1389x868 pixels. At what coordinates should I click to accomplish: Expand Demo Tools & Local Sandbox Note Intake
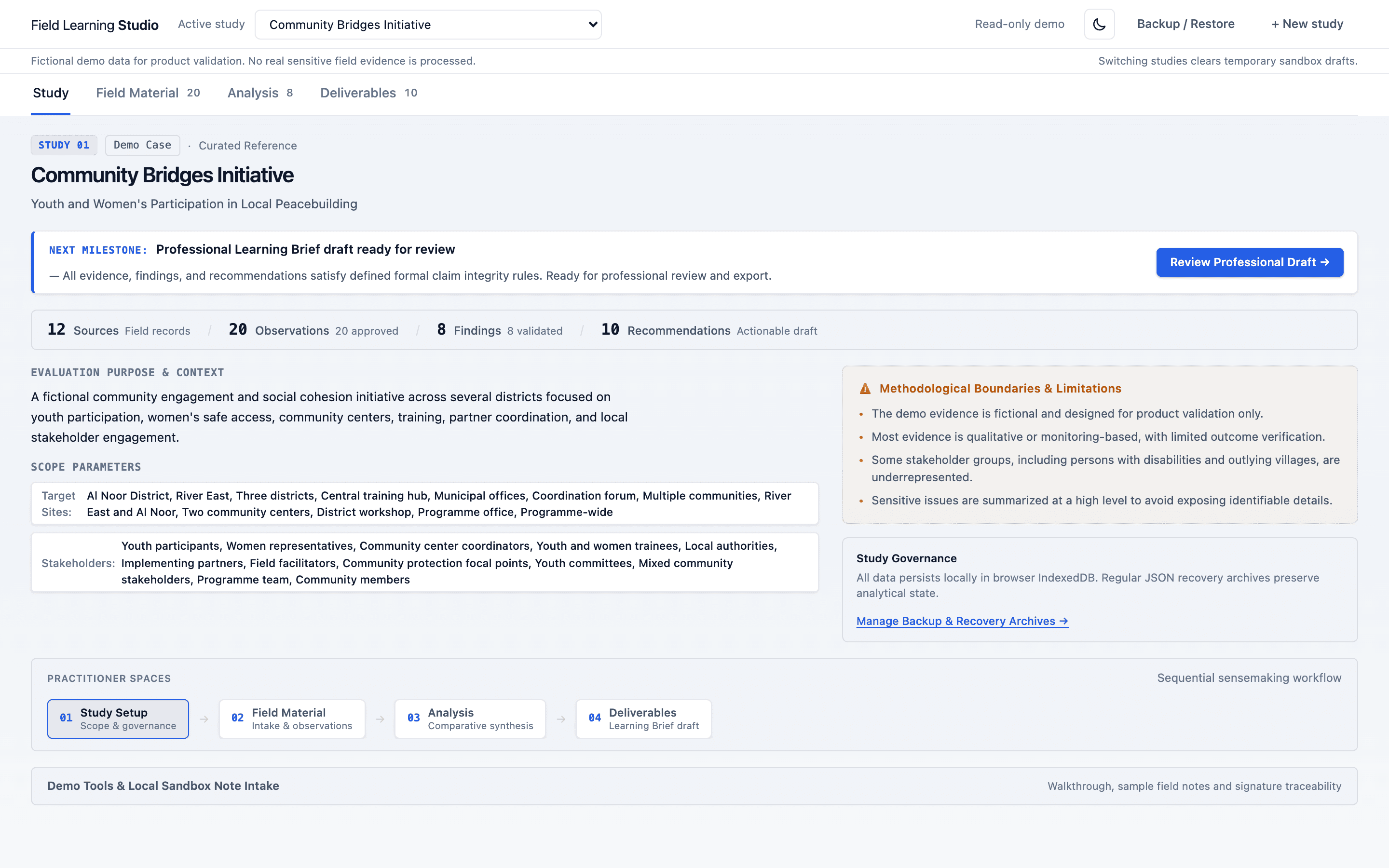point(694,786)
